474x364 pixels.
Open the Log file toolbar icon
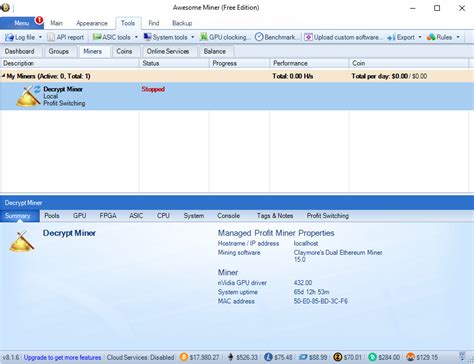9,37
